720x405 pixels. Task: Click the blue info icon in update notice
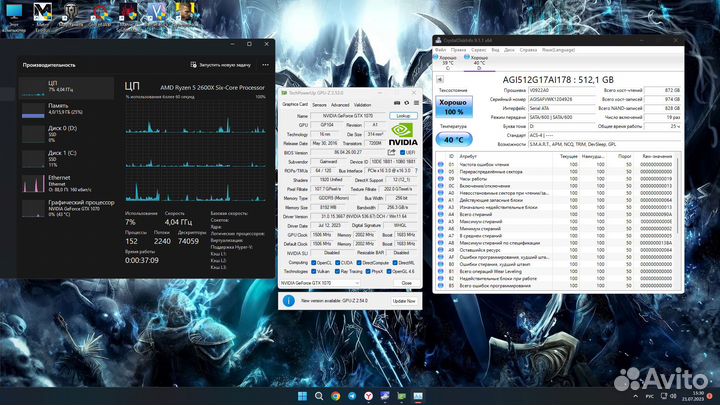click(288, 301)
